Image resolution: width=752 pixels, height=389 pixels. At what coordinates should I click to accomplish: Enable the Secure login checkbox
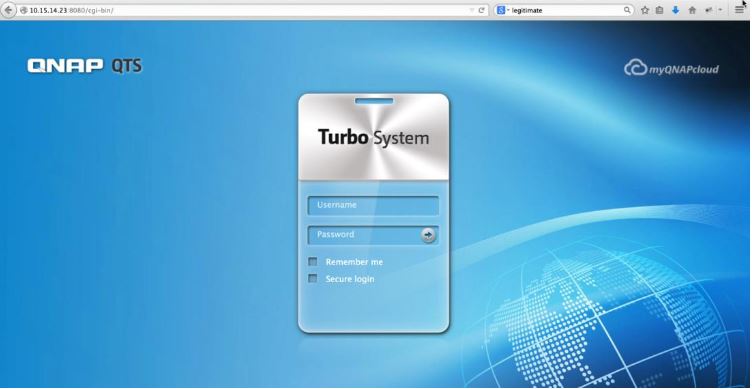[x=313, y=279]
